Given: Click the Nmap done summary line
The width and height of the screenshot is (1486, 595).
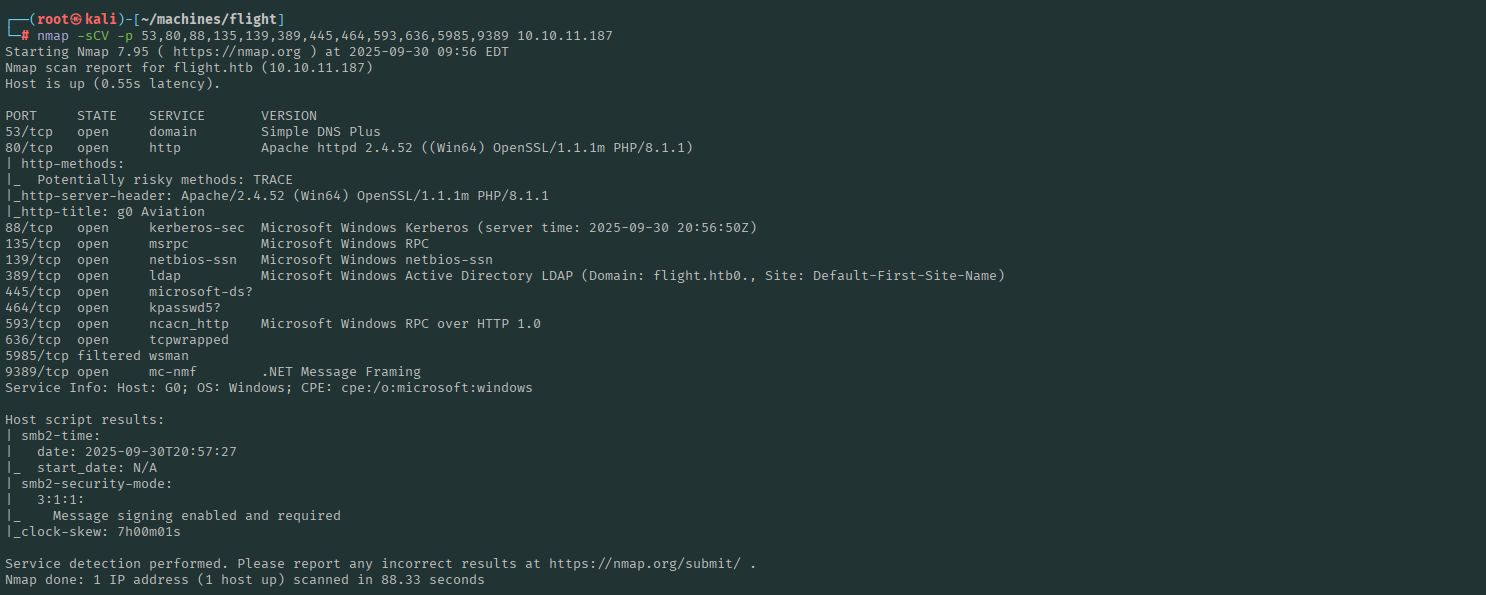Looking at the screenshot, I should click(244, 580).
